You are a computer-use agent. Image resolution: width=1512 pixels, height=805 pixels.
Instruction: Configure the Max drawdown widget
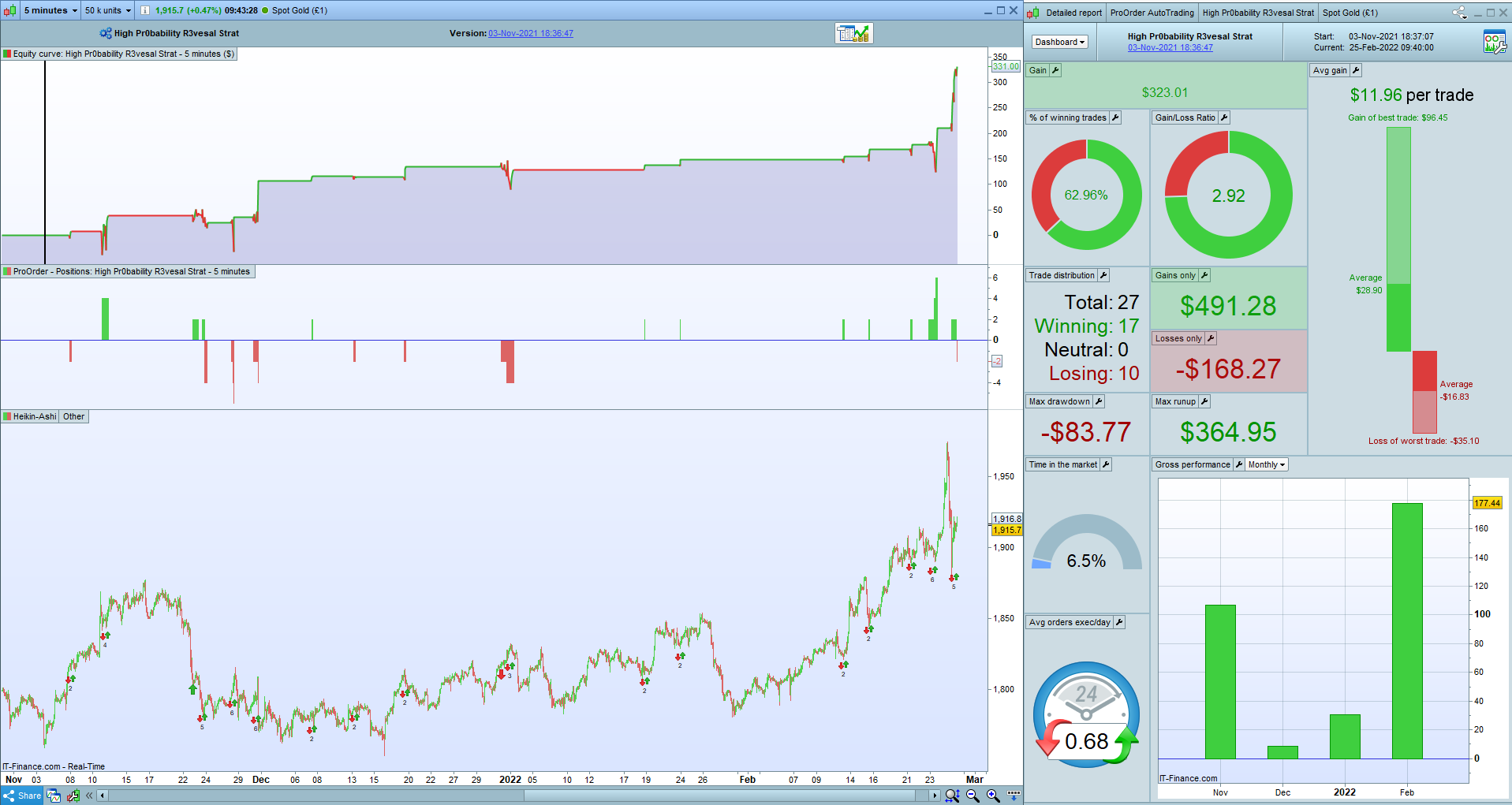point(1099,401)
